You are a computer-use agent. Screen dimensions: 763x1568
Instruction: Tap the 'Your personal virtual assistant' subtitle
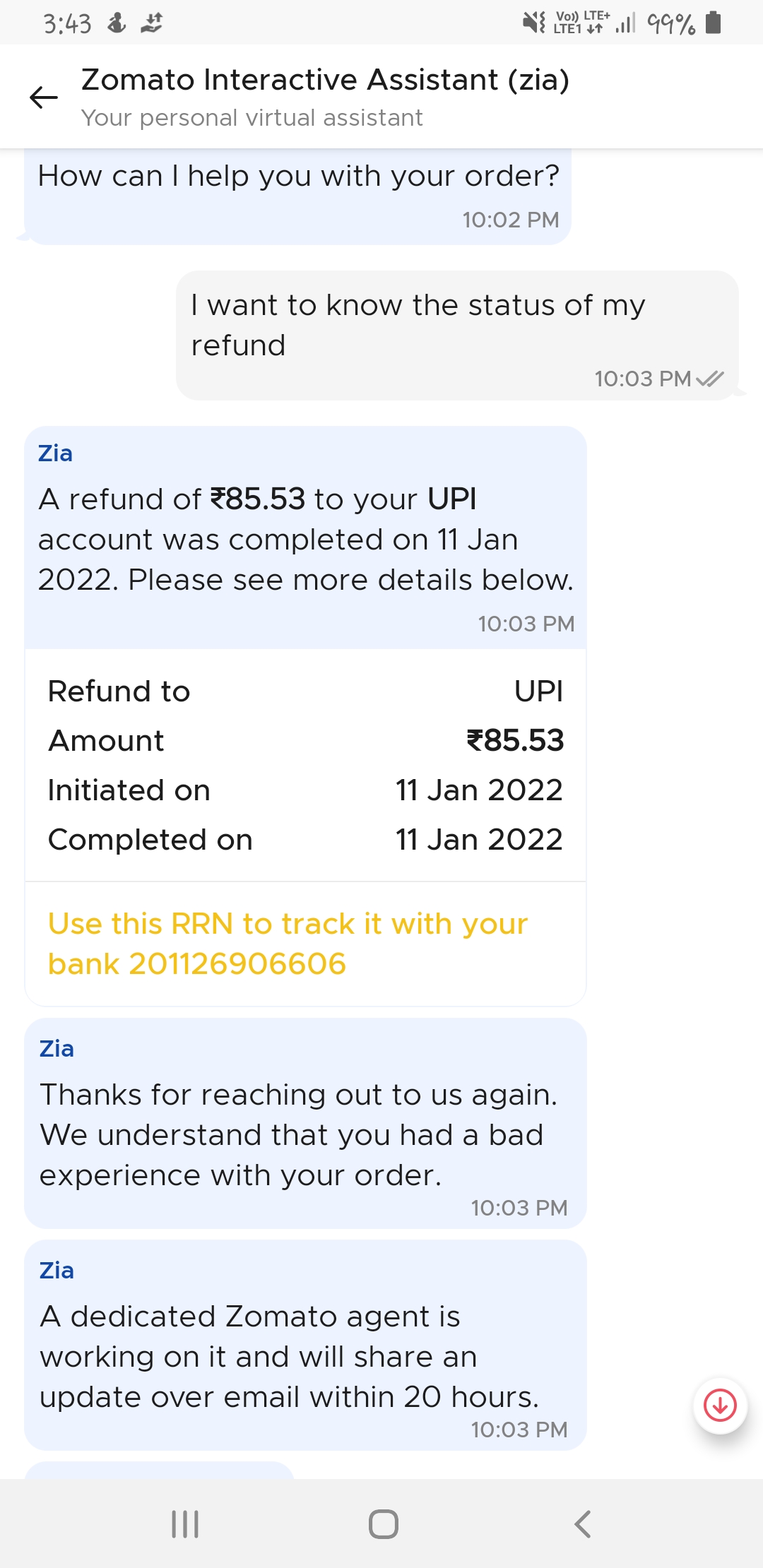point(252,118)
